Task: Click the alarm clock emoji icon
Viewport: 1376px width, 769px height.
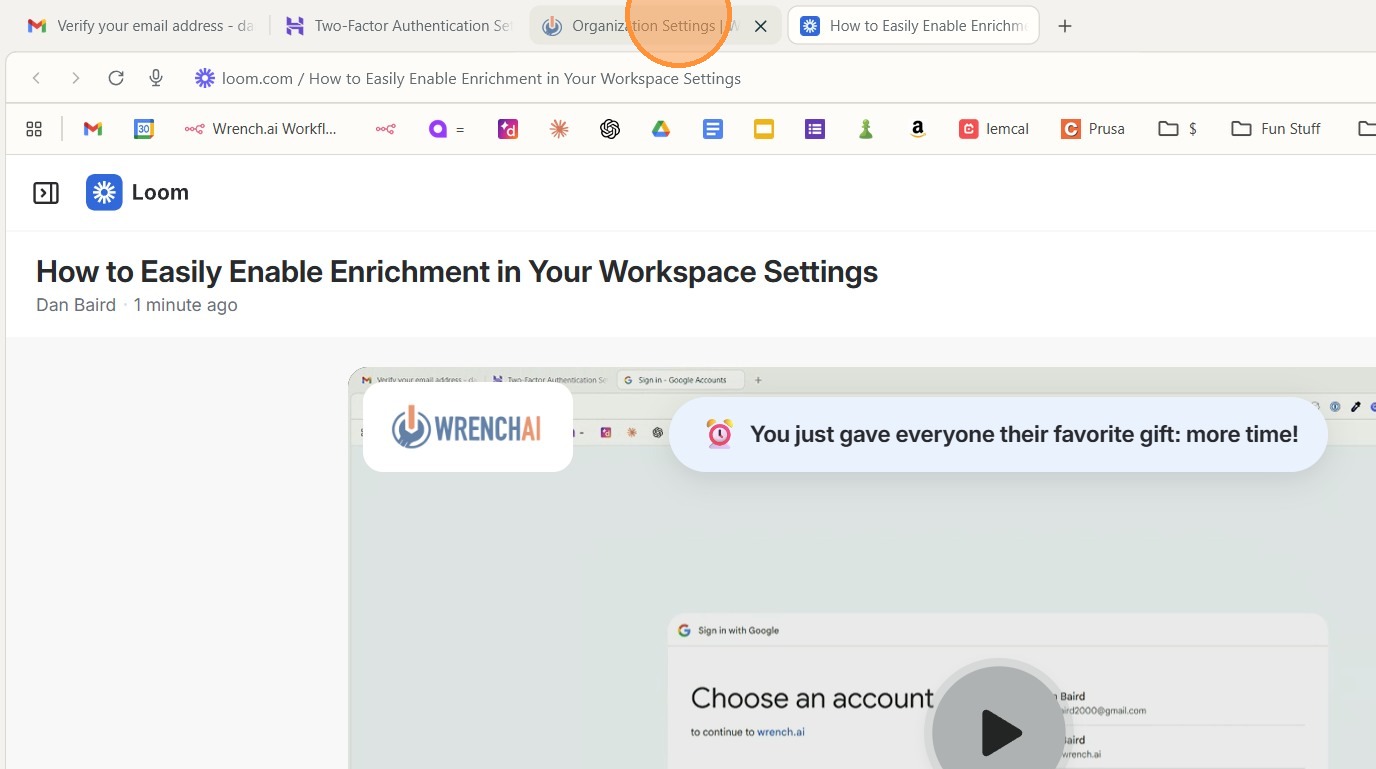Action: pyautogui.click(x=719, y=434)
